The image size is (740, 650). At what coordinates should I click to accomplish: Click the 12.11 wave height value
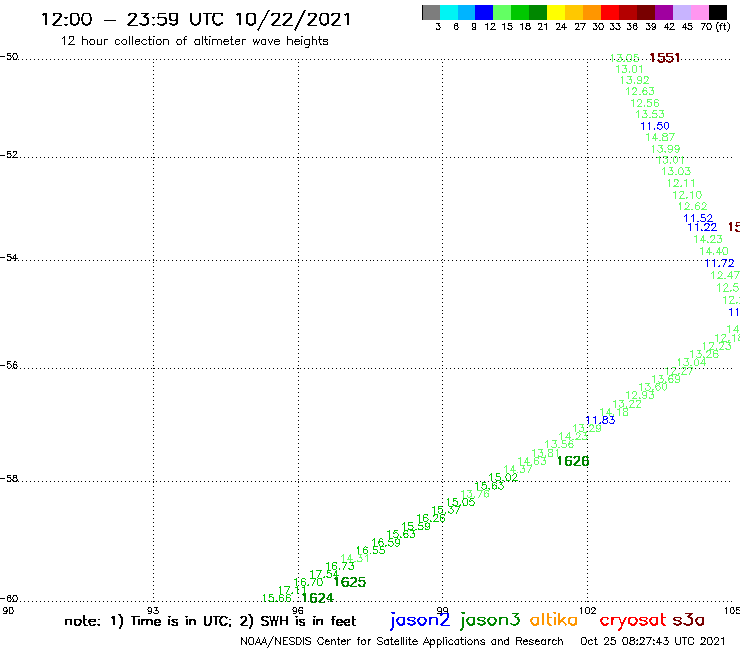(681, 183)
